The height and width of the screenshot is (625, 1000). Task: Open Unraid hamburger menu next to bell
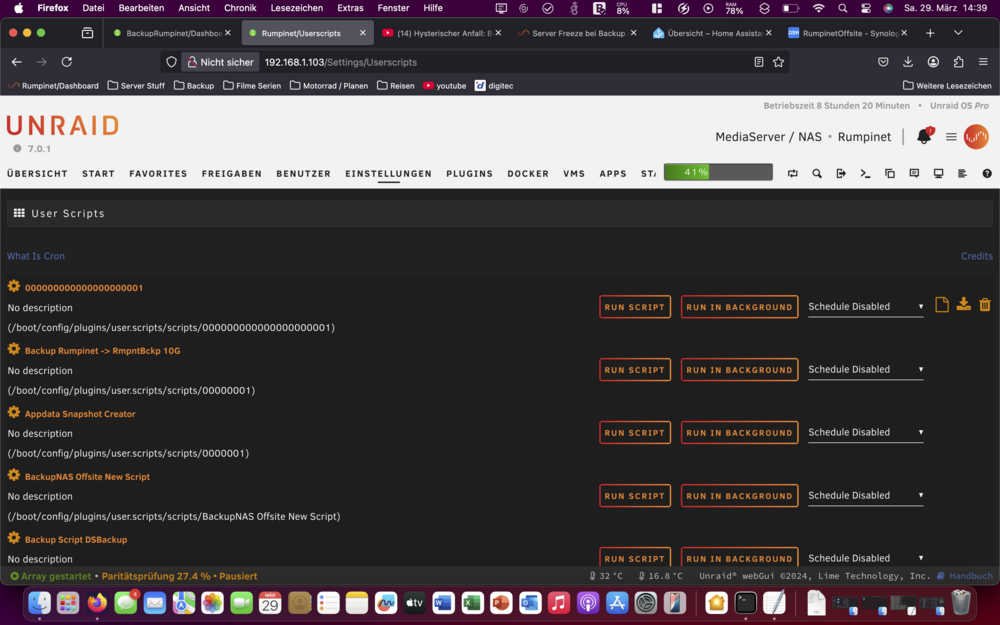coord(951,136)
